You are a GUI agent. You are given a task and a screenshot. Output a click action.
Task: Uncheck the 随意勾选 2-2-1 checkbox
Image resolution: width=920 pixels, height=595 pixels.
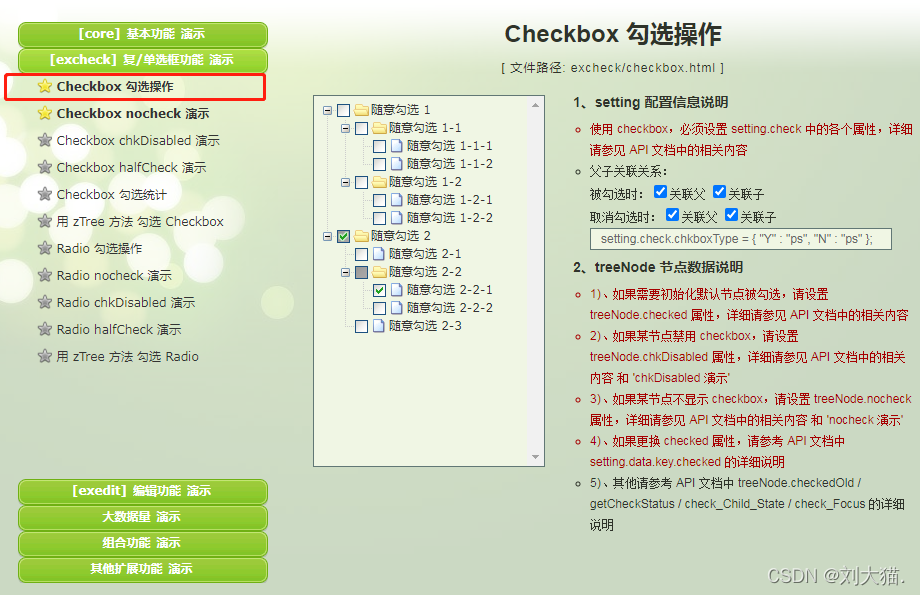pyautogui.click(x=380, y=290)
